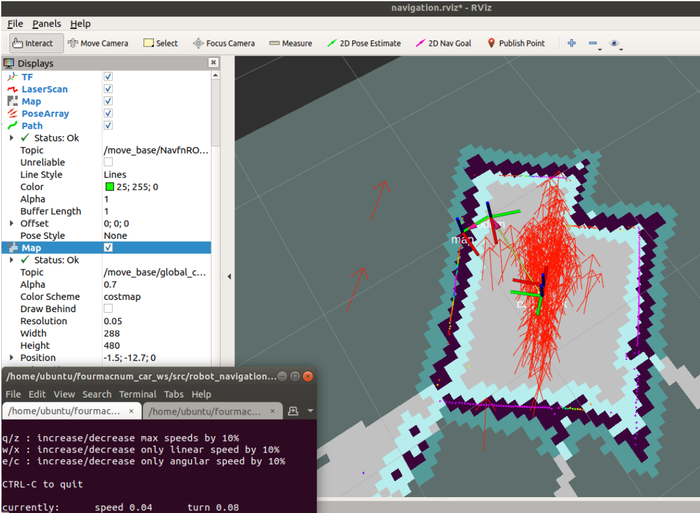The height and width of the screenshot is (513, 700).
Task: Toggle the LaserScan display checkbox
Action: [108, 89]
